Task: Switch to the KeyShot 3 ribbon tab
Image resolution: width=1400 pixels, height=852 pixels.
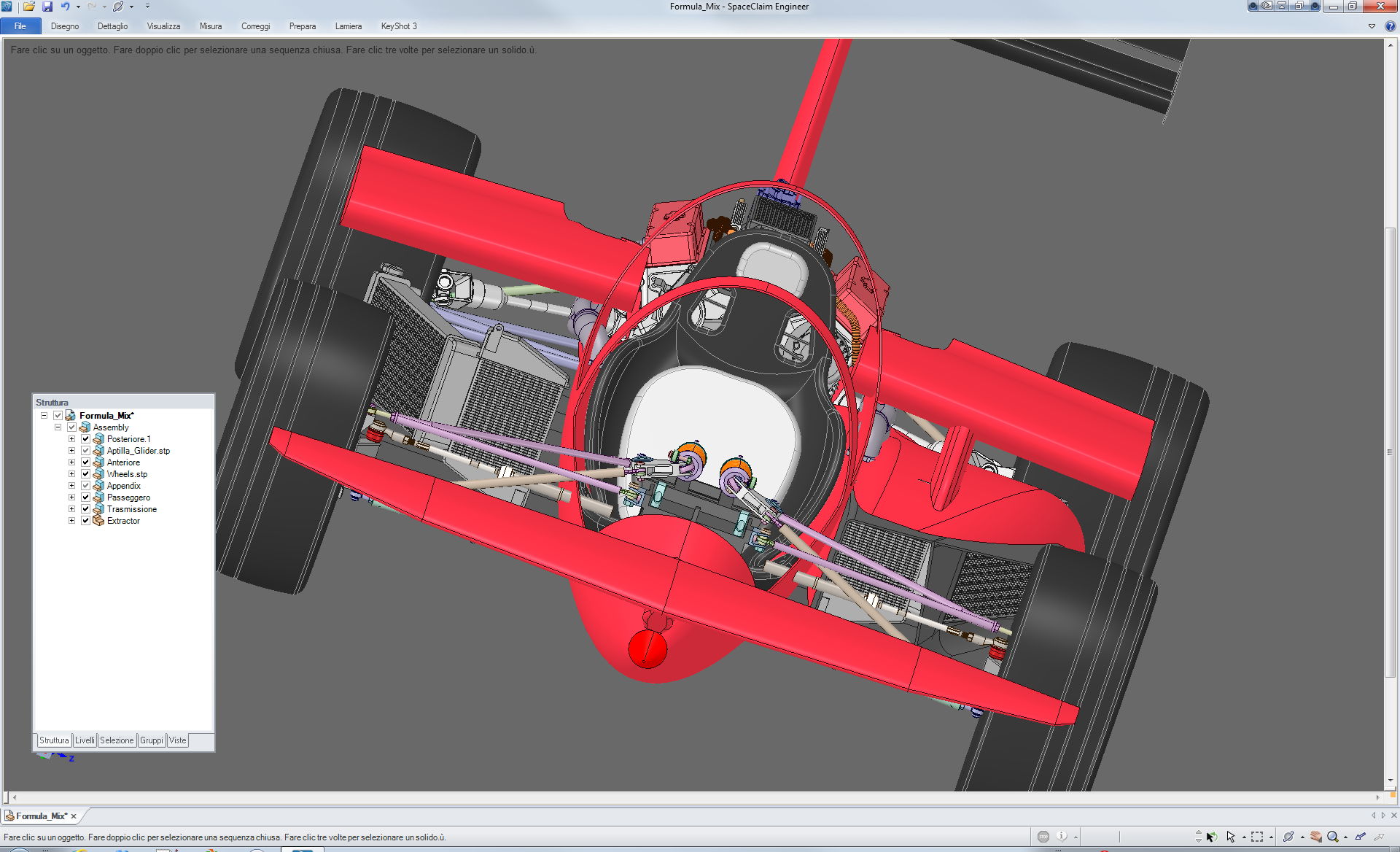Action: pos(399,26)
